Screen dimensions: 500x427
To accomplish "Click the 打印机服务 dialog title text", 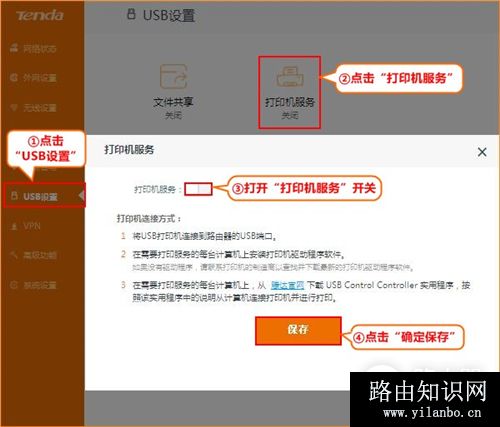I will [129, 150].
